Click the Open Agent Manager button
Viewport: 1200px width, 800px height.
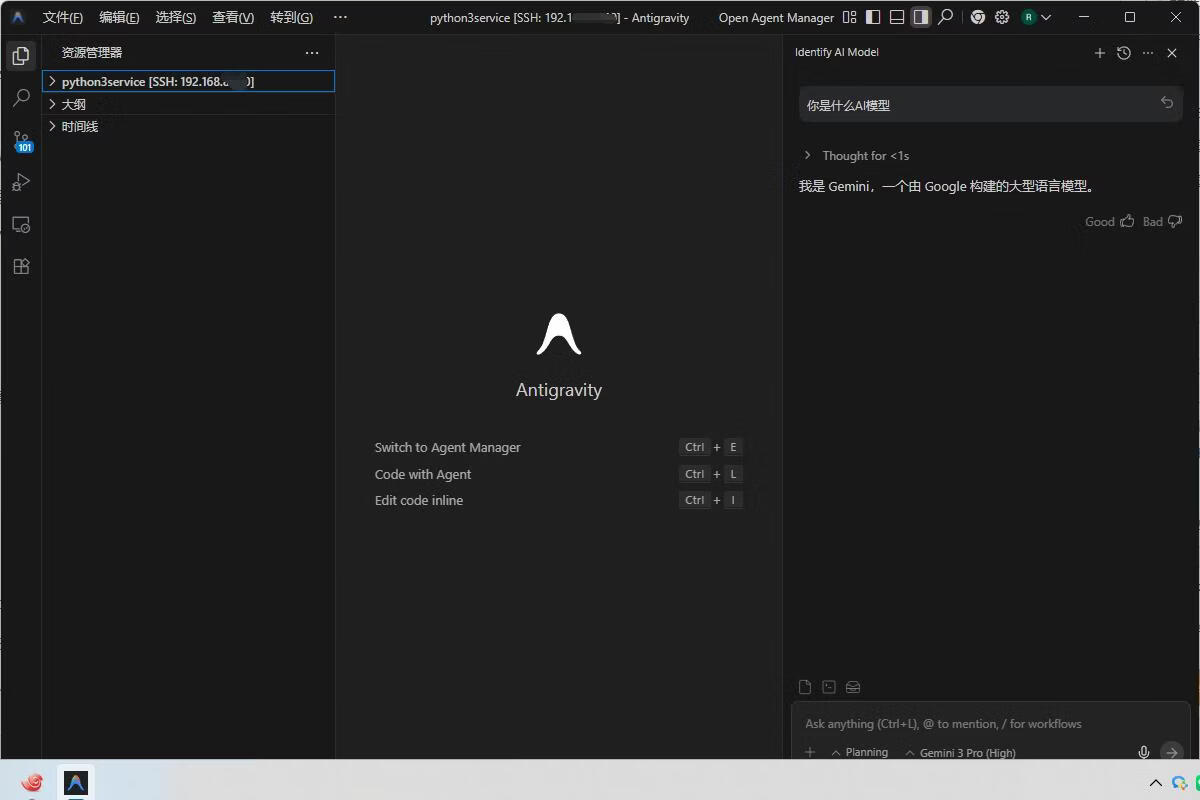(x=776, y=17)
